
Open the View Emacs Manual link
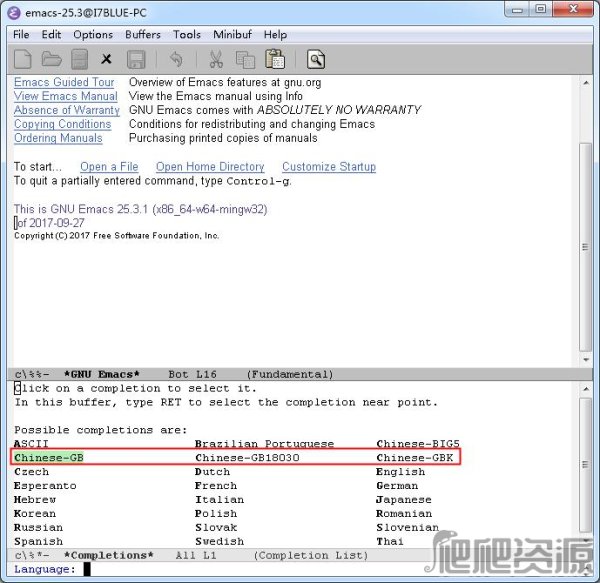coord(65,96)
